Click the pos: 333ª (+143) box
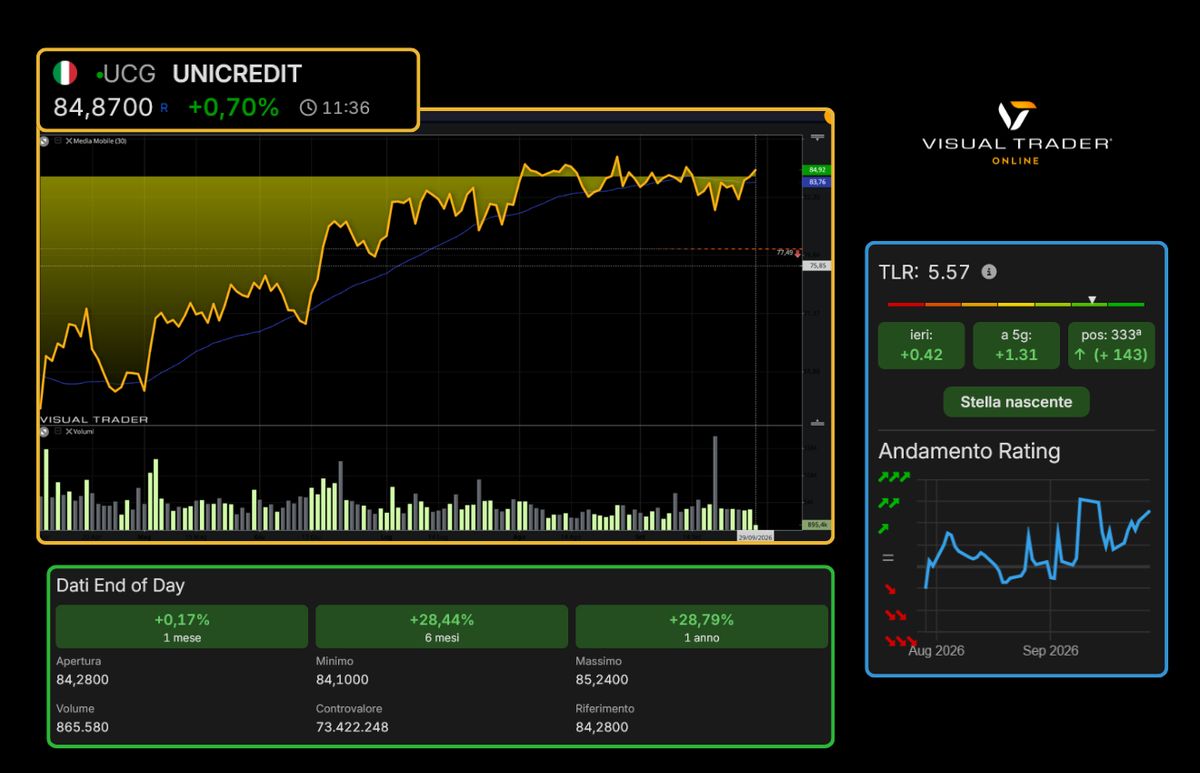The image size is (1200, 773). point(1112,345)
